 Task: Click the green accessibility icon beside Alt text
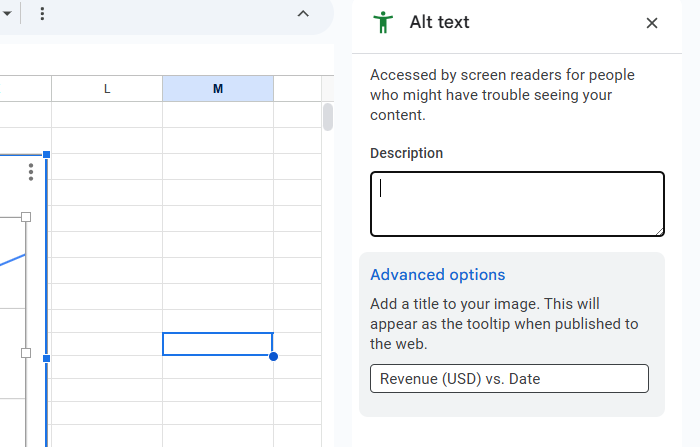coord(382,22)
